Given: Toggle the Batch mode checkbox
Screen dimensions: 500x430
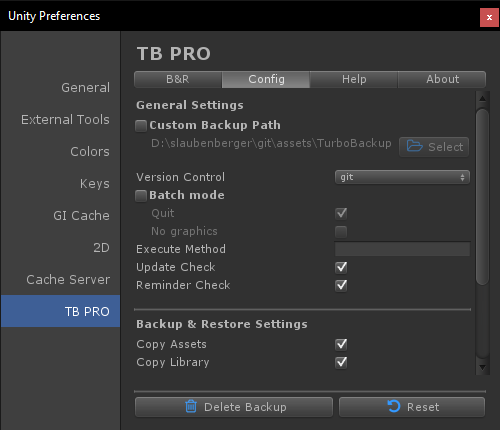Looking at the screenshot, I should [141, 196].
